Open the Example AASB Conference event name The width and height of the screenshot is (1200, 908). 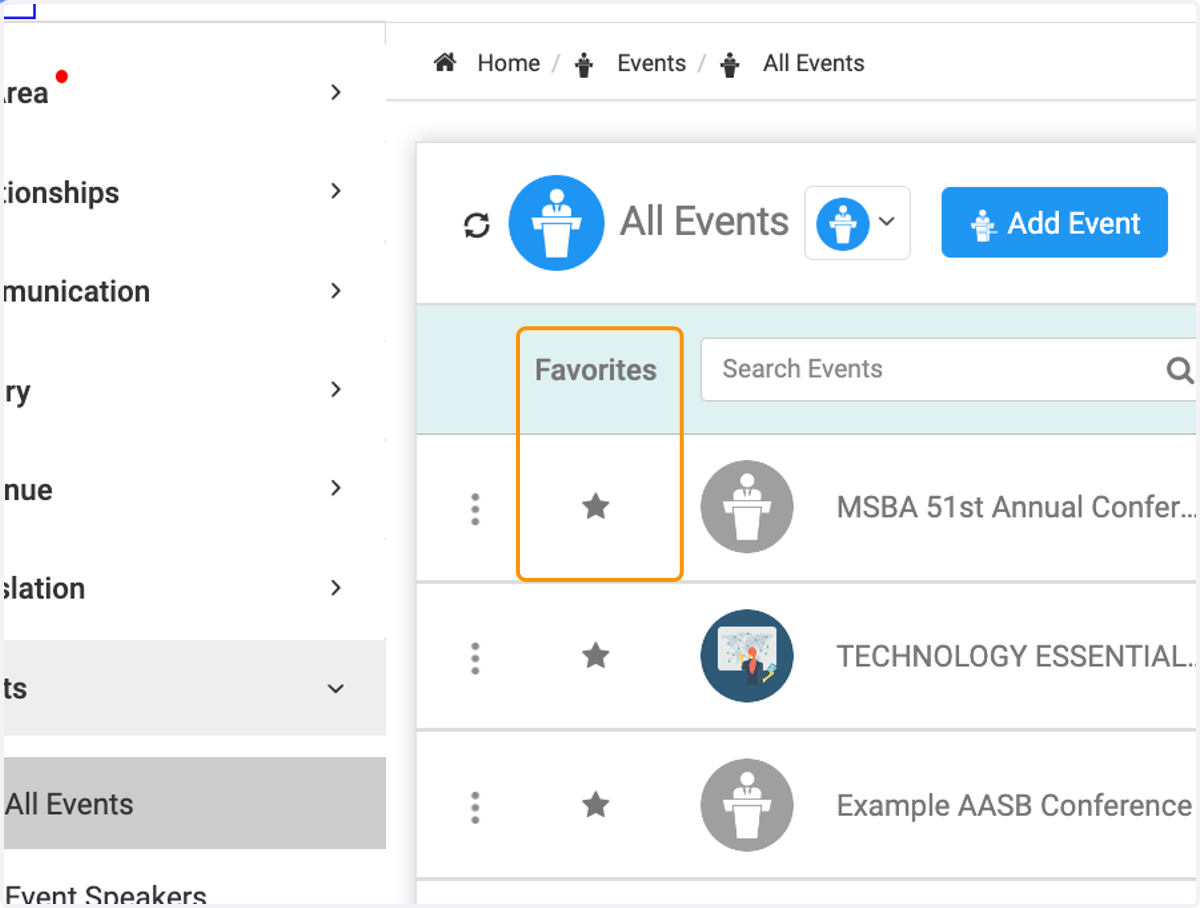1014,805
